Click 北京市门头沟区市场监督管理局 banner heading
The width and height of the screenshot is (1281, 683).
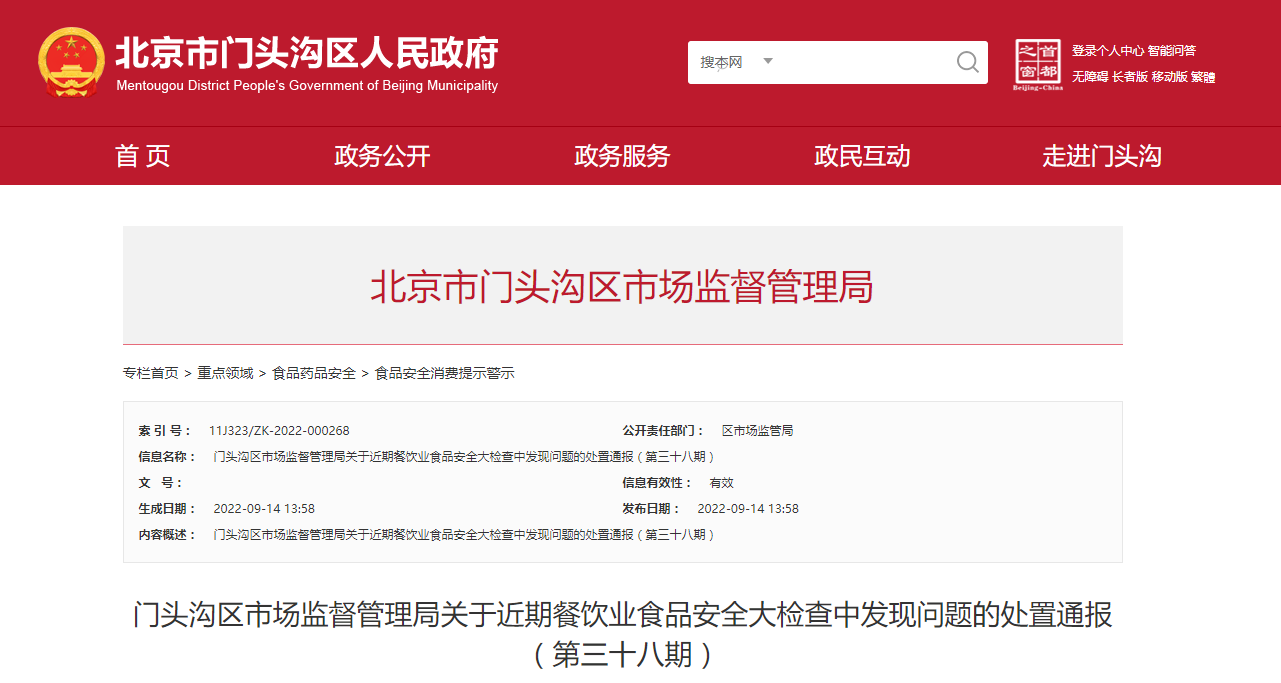coord(622,288)
